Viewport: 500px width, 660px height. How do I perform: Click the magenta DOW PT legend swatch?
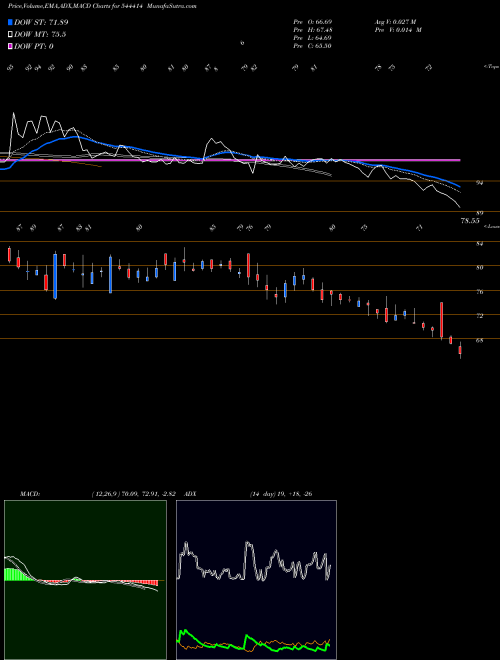point(10,46)
